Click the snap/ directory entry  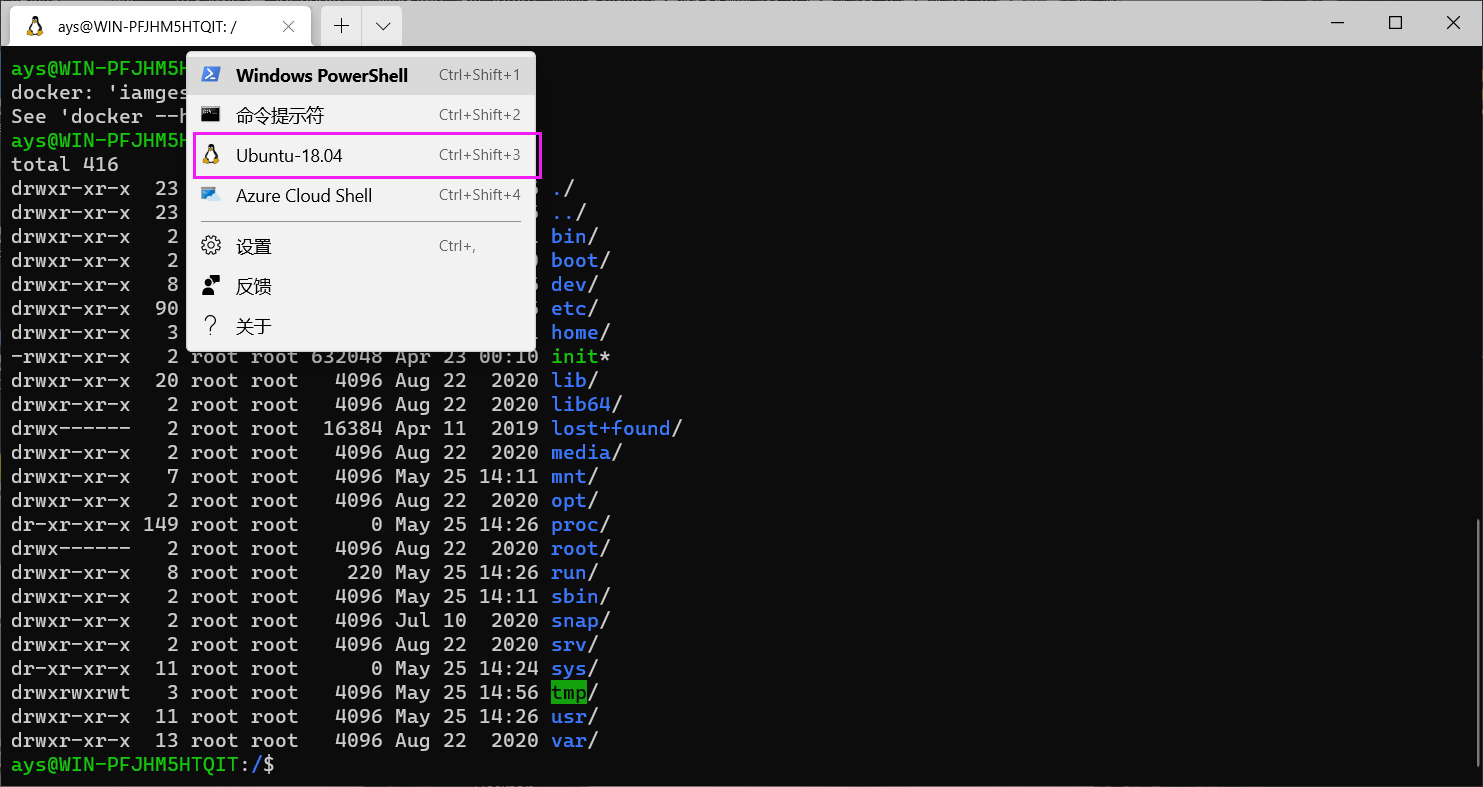pos(581,620)
